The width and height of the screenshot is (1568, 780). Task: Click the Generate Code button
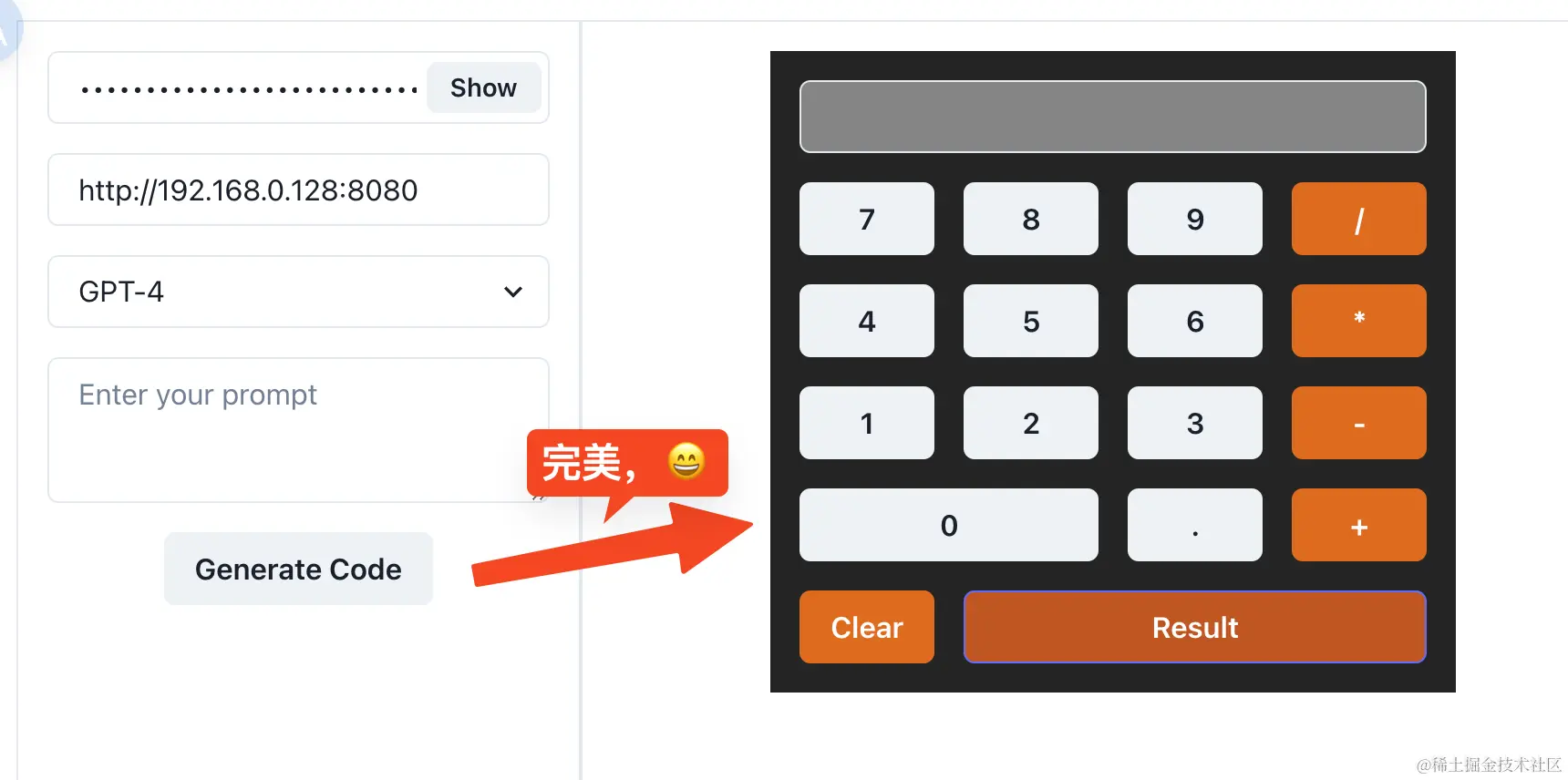click(298, 569)
